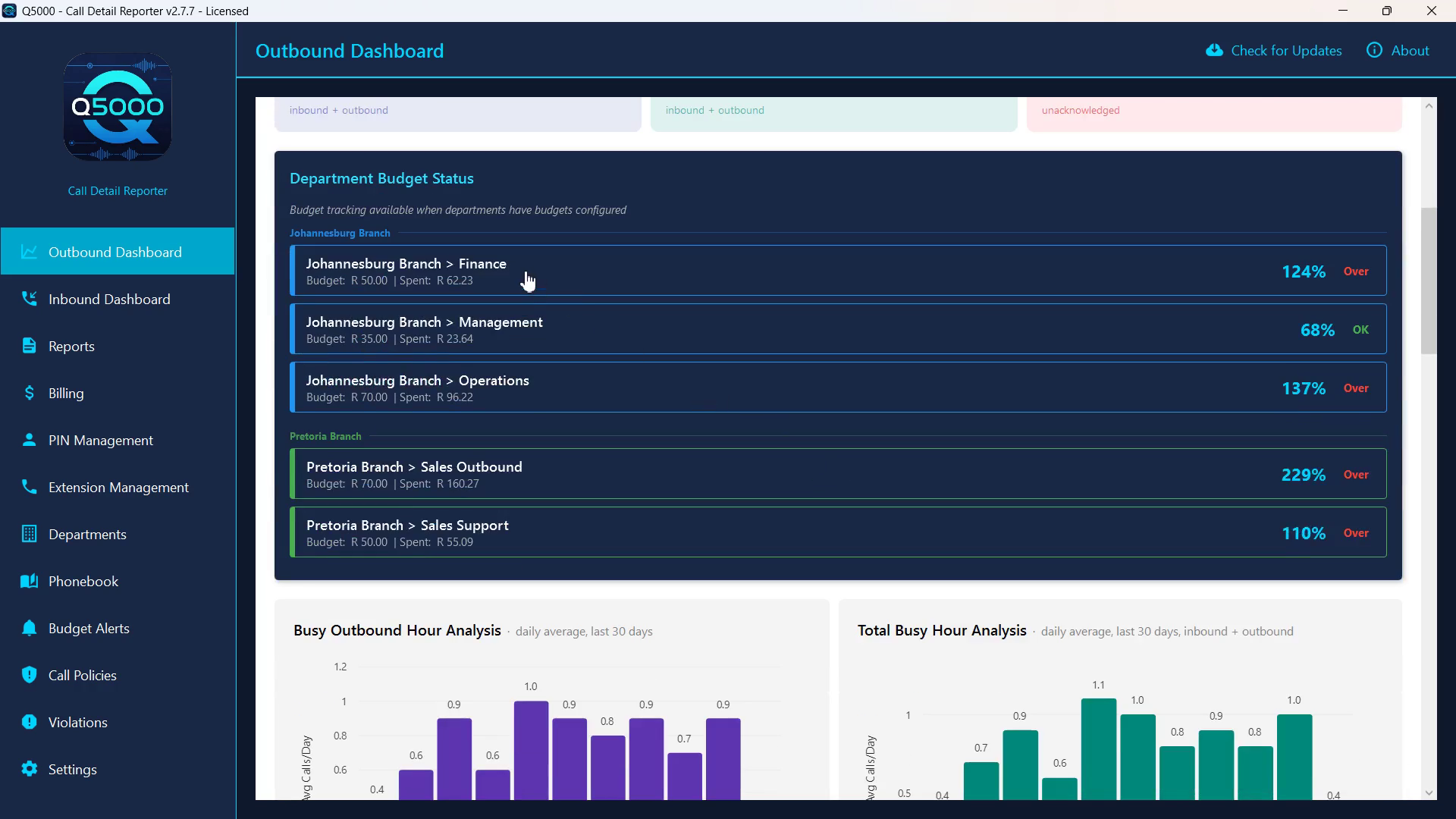
Task: Open the Phonebook page
Action: tap(118, 581)
